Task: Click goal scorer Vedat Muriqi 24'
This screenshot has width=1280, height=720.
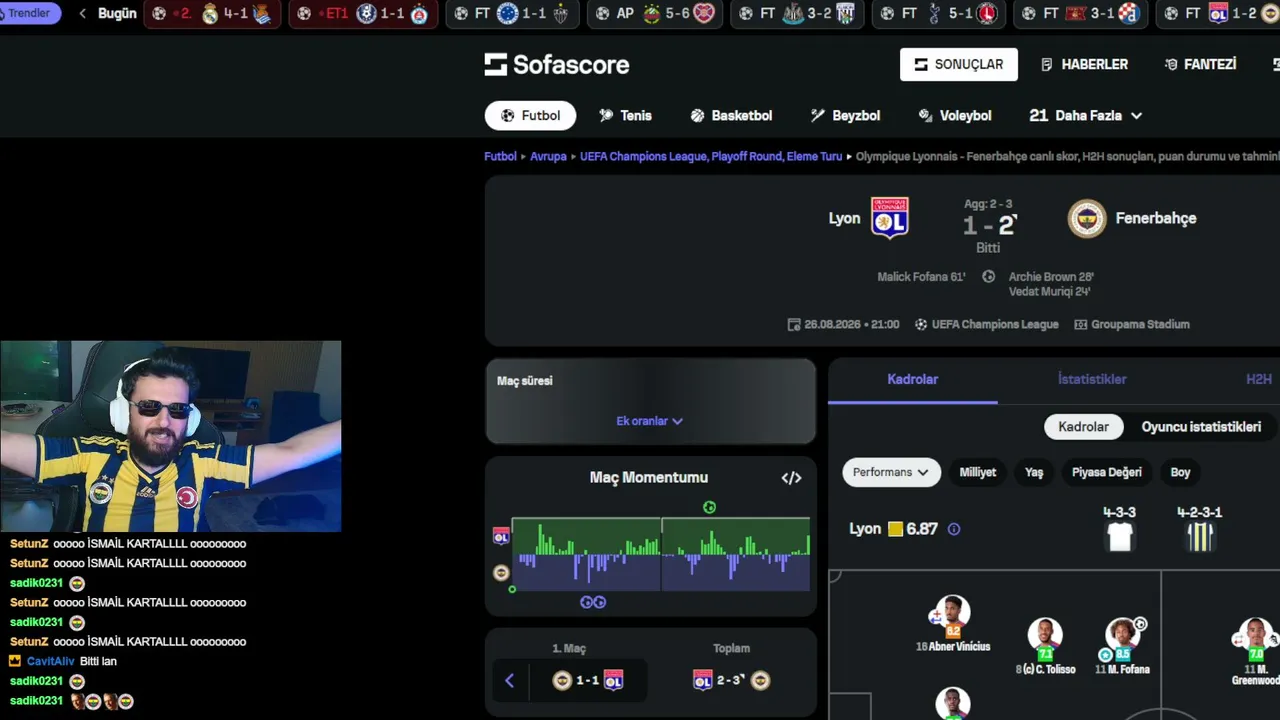Action: 1049,292
